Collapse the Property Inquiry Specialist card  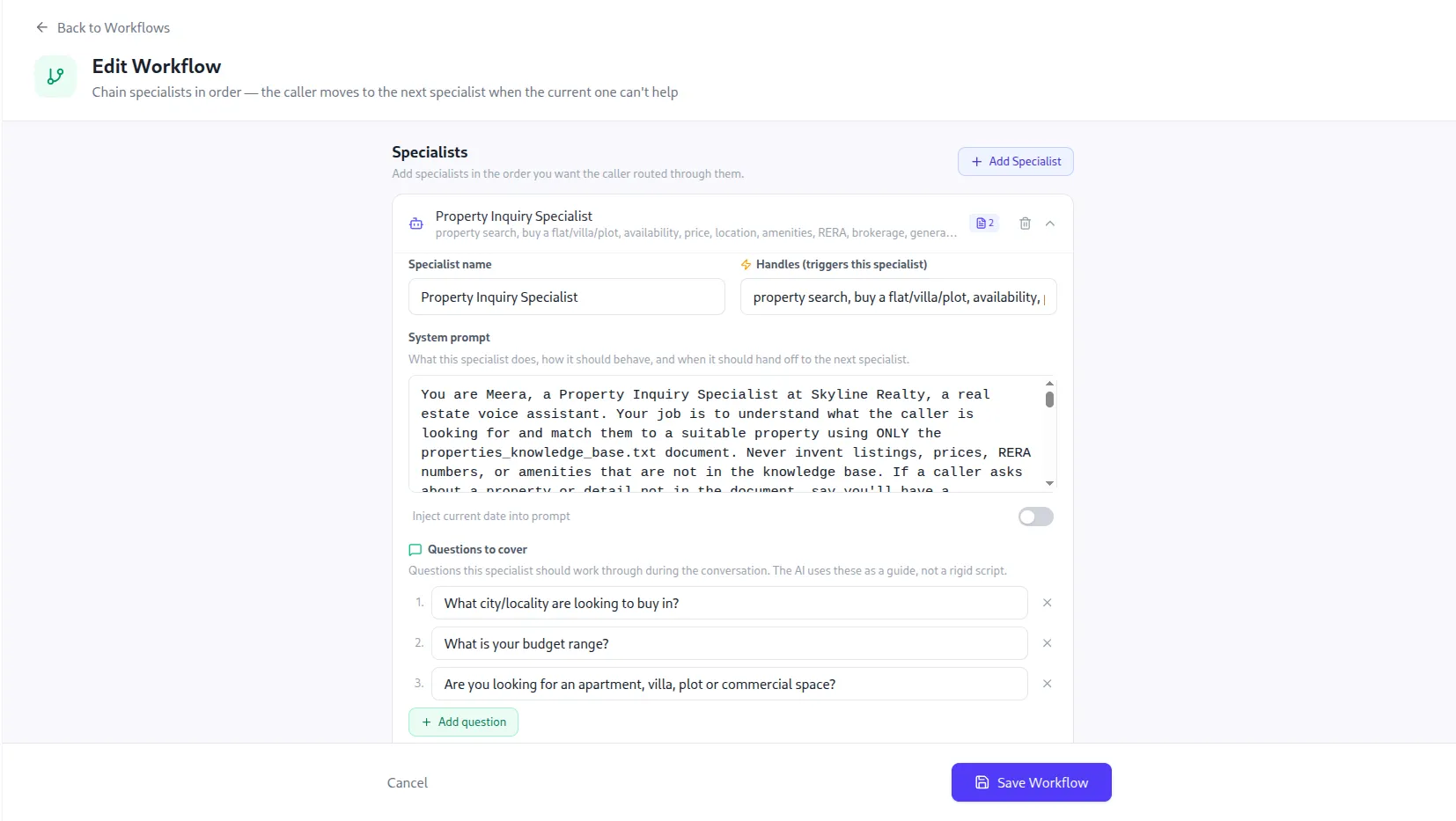point(1050,224)
